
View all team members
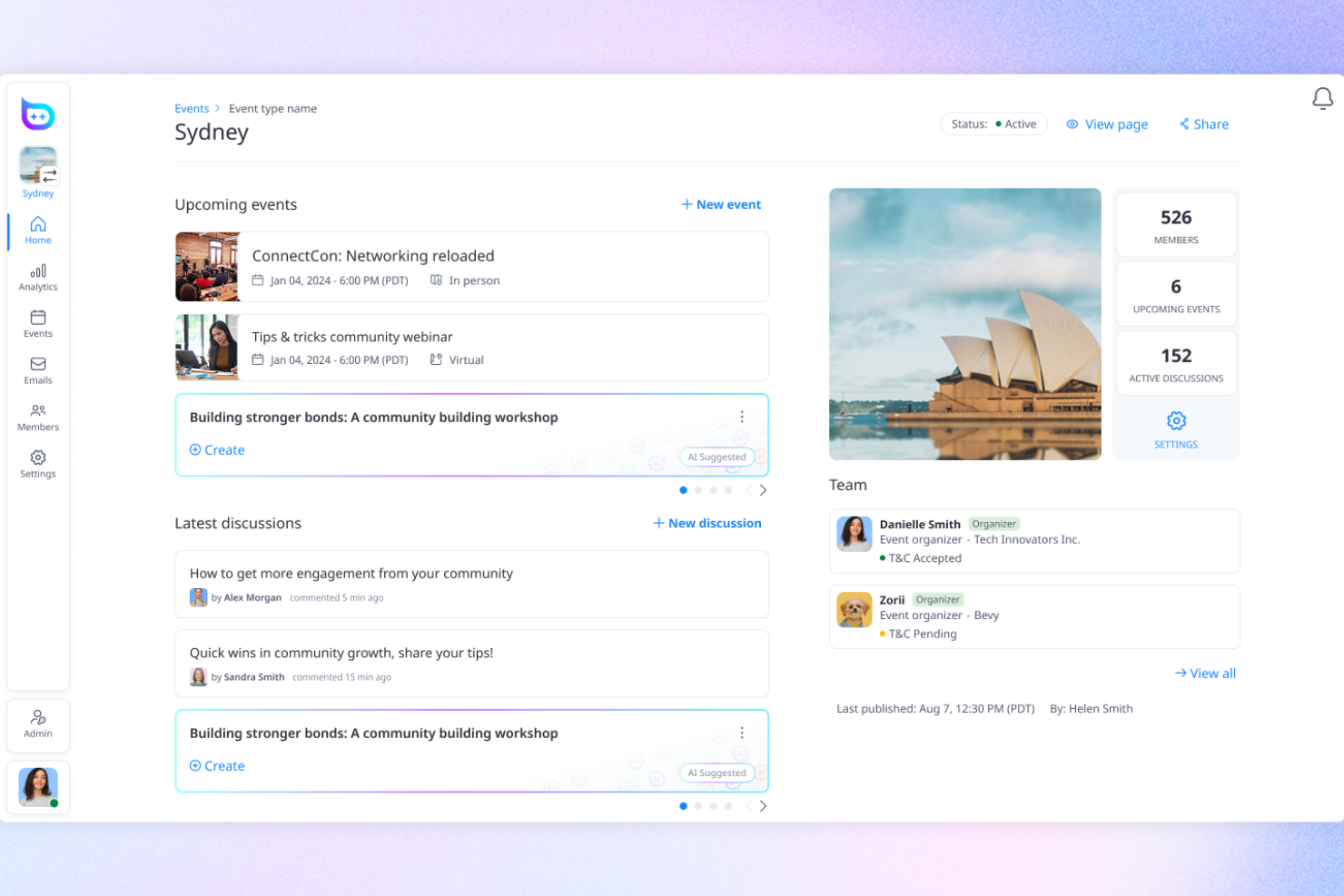click(x=1205, y=673)
